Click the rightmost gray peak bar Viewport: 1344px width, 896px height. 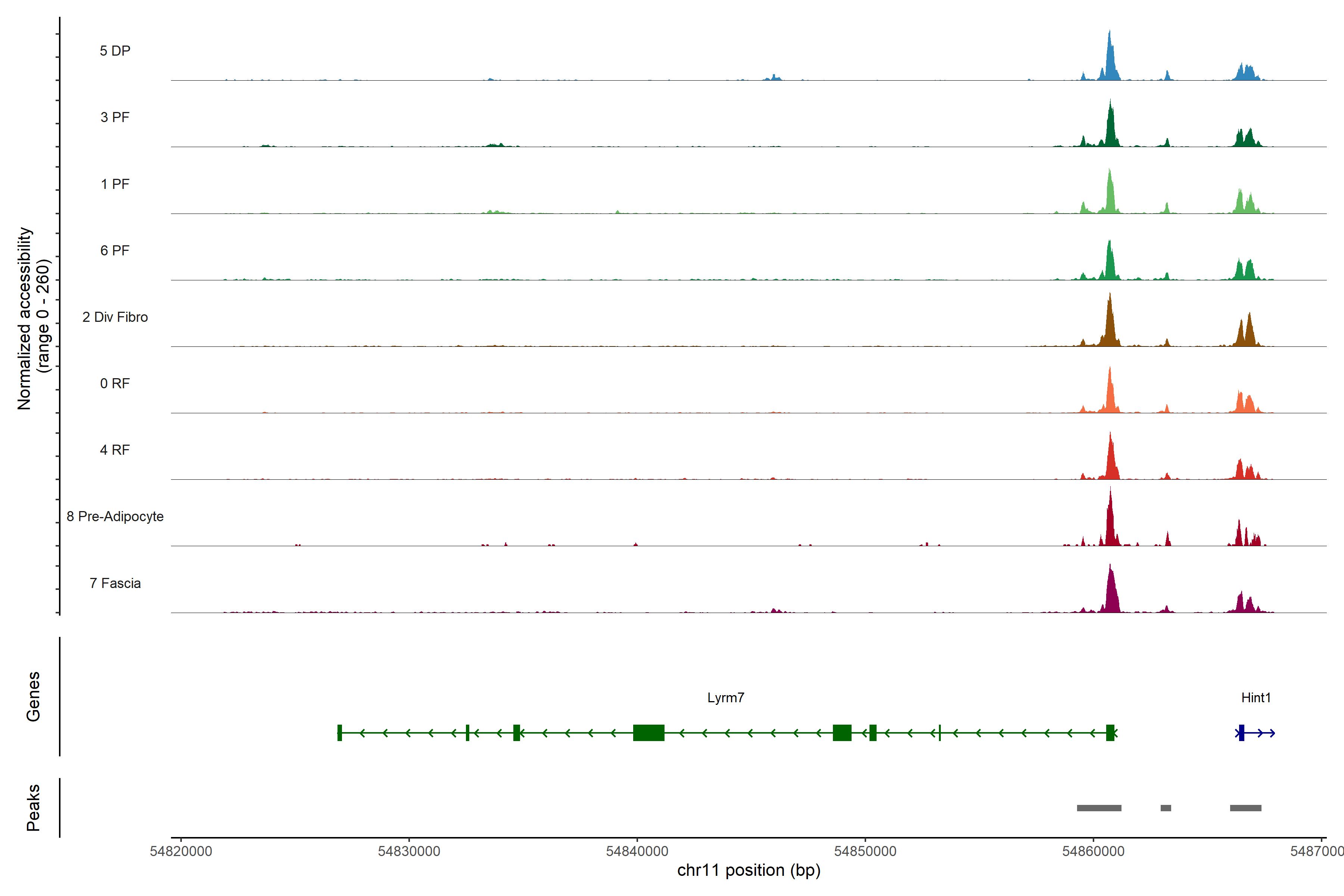pyautogui.click(x=1246, y=808)
